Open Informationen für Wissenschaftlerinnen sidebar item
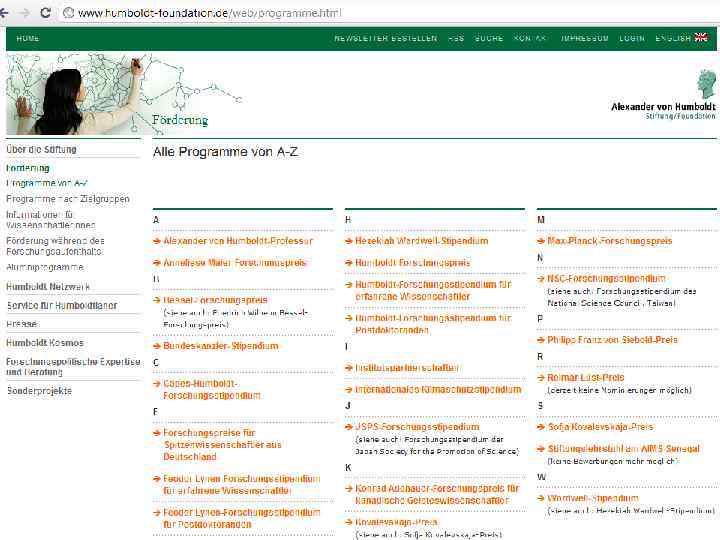The width and height of the screenshot is (720, 540). (x=51, y=220)
